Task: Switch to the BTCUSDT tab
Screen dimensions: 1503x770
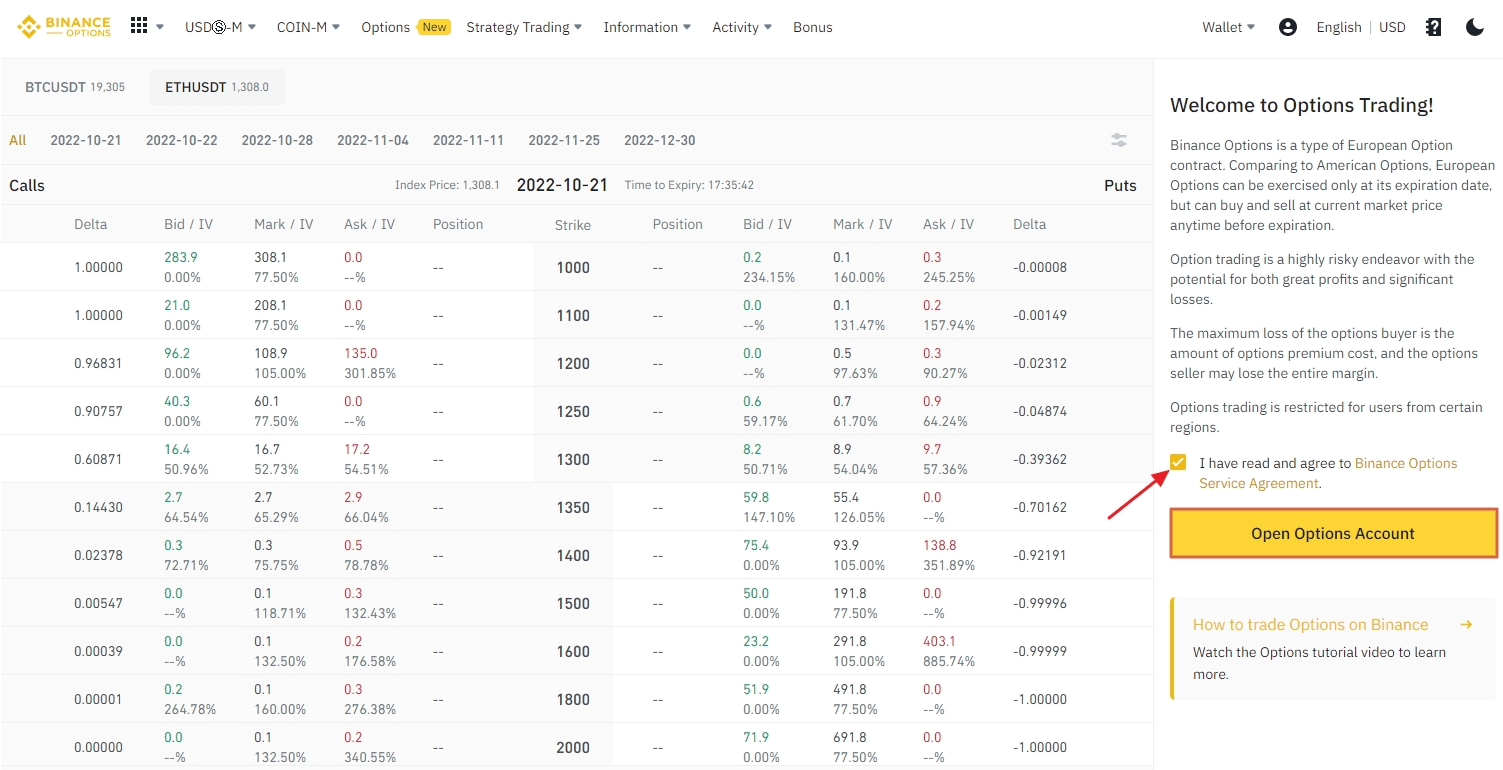Action: (x=75, y=87)
